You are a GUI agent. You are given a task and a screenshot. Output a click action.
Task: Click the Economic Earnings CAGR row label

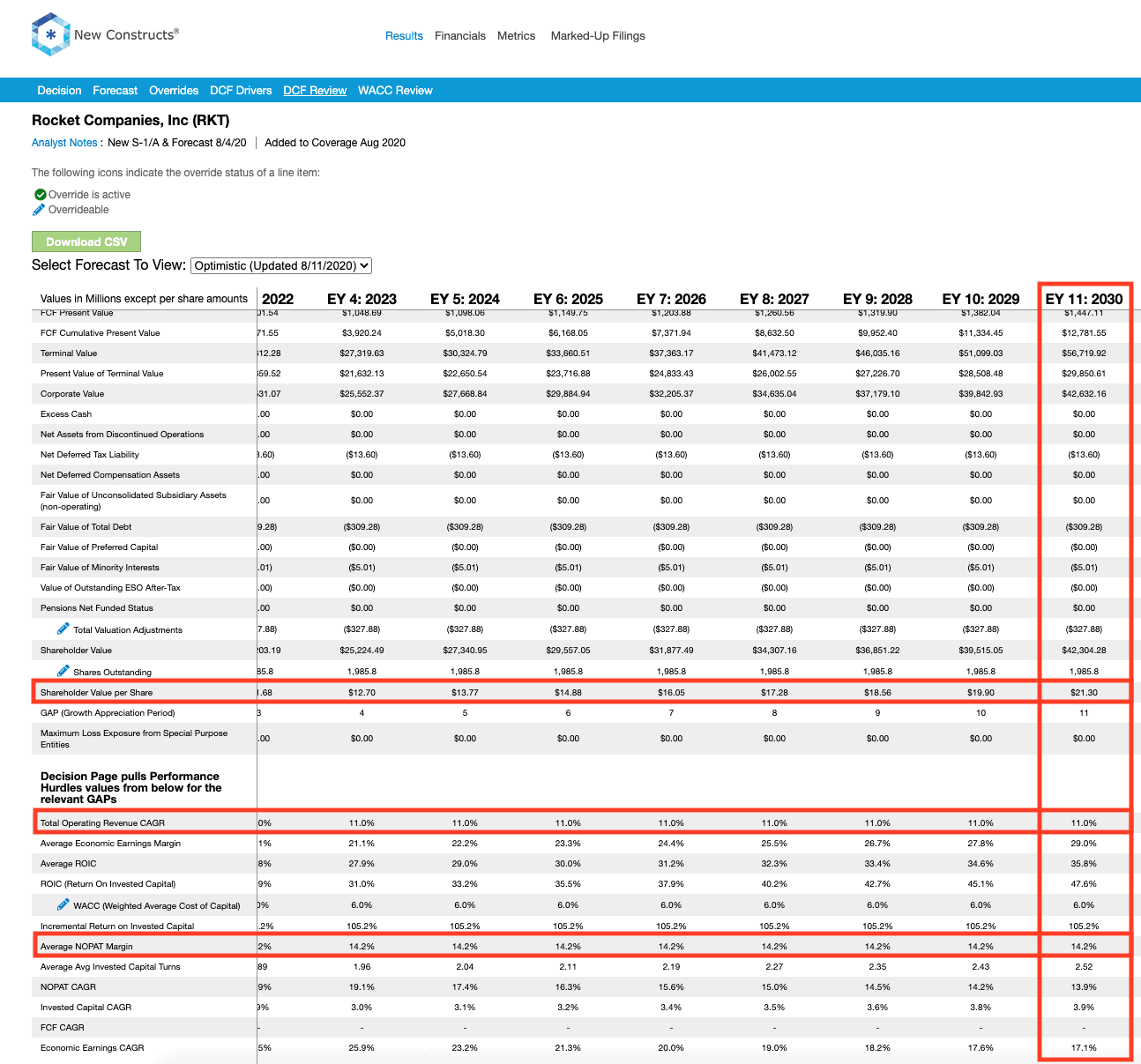tap(93, 1048)
